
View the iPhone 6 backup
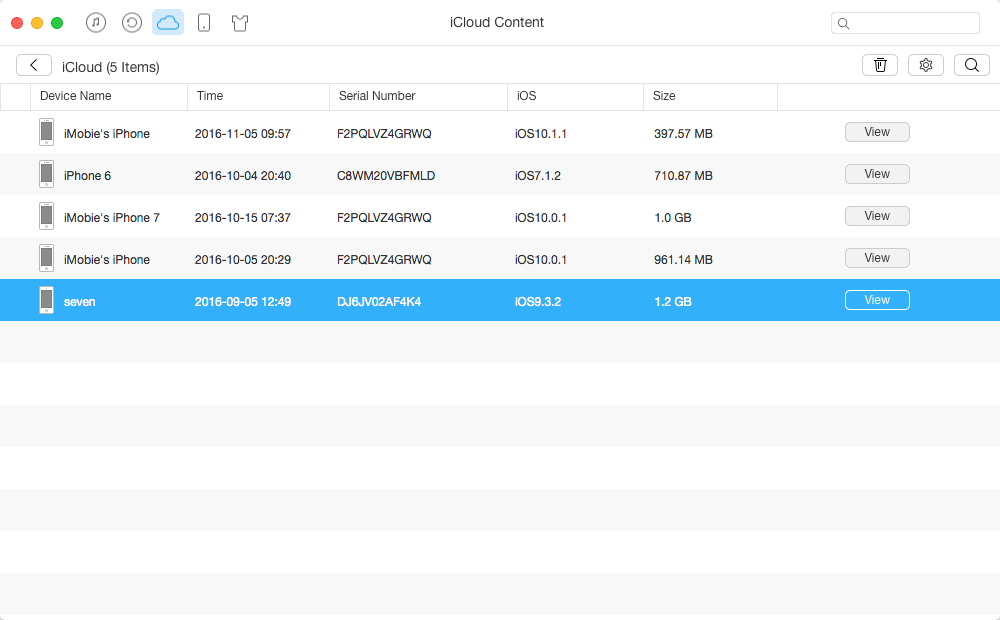click(877, 174)
